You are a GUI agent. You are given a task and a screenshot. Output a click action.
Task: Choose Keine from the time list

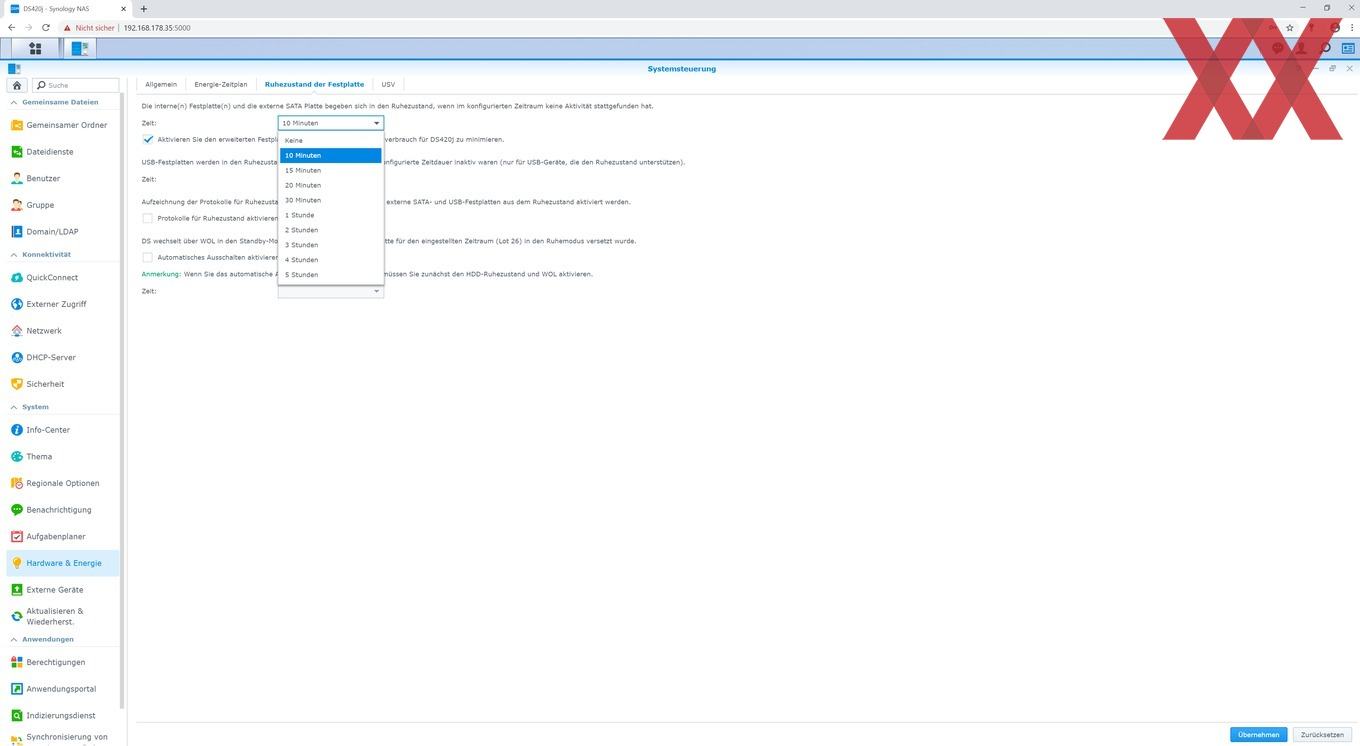tap(330, 141)
